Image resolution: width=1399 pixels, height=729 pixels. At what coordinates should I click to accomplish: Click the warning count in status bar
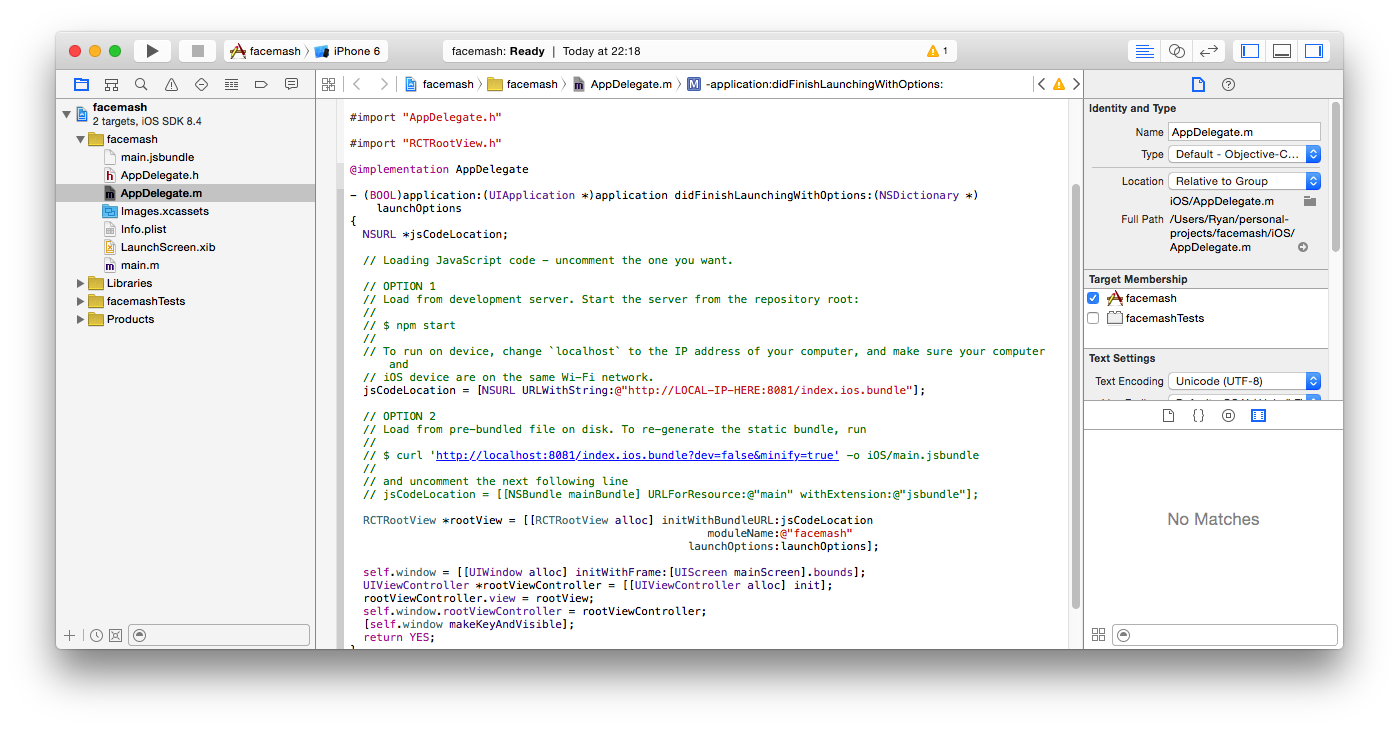point(937,51)
